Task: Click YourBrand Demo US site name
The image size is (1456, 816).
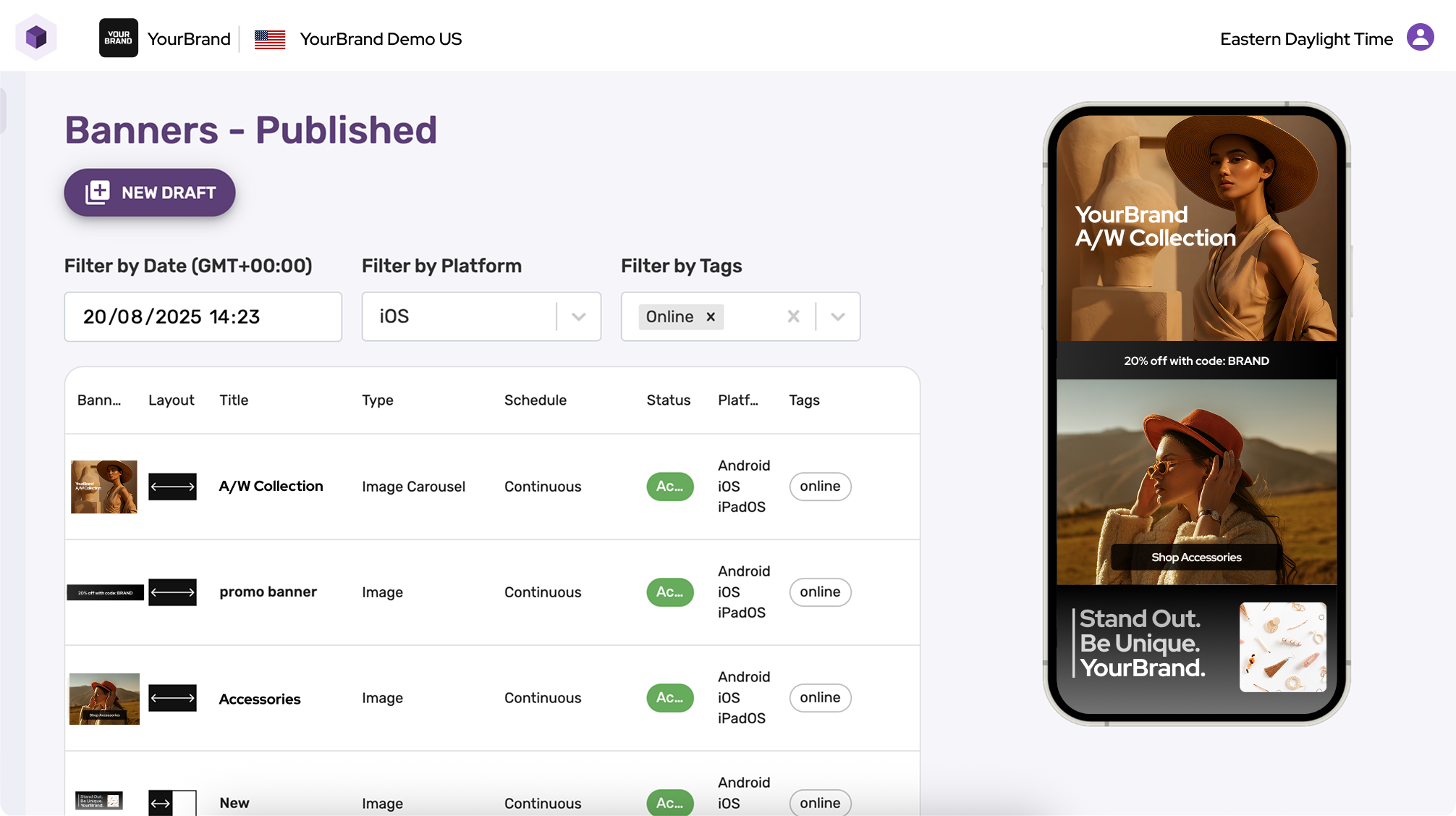Action: [381, 39]
